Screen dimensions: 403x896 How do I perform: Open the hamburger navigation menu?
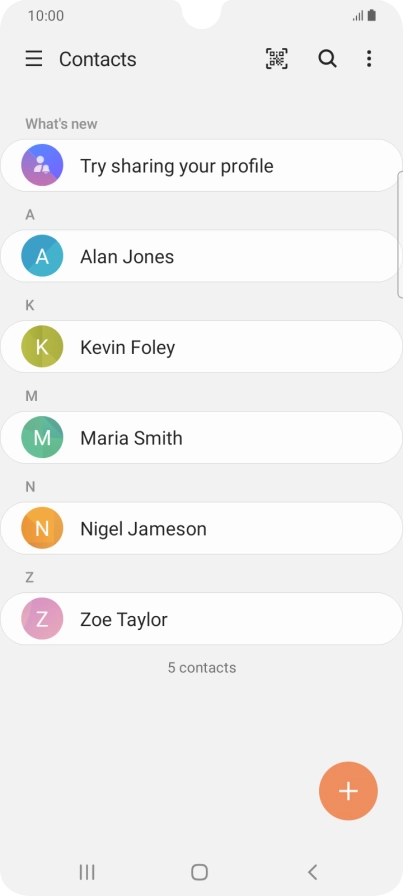[34, 59]
